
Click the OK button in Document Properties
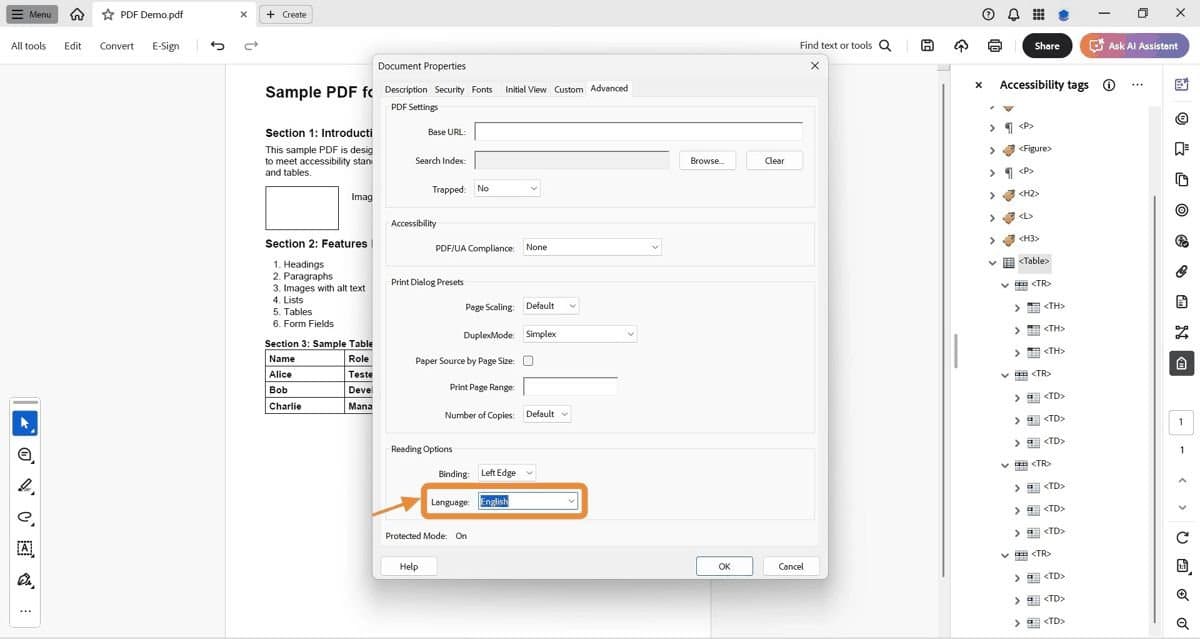(x=723, y=566)
